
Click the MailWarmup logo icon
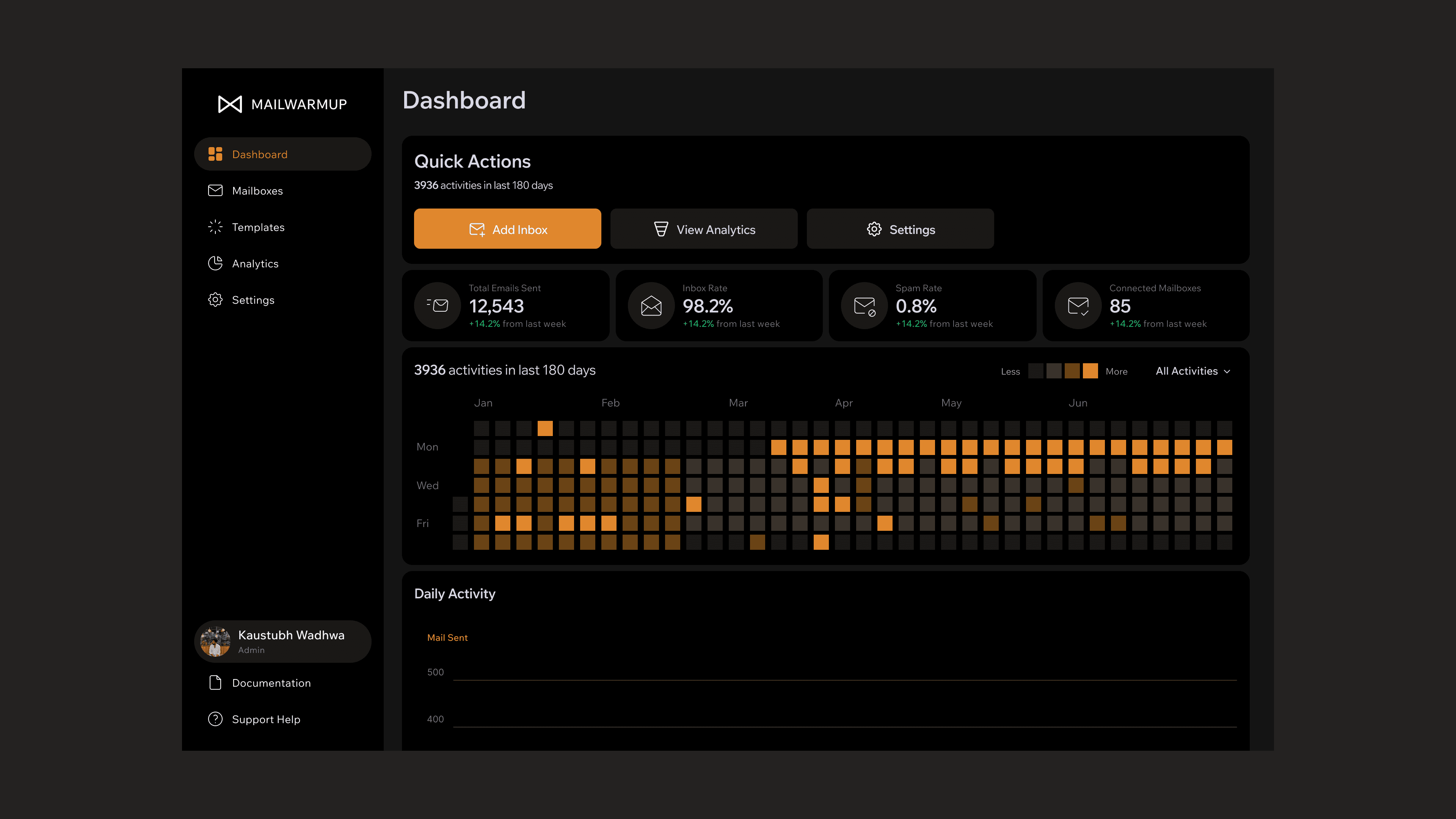(230, 104)
